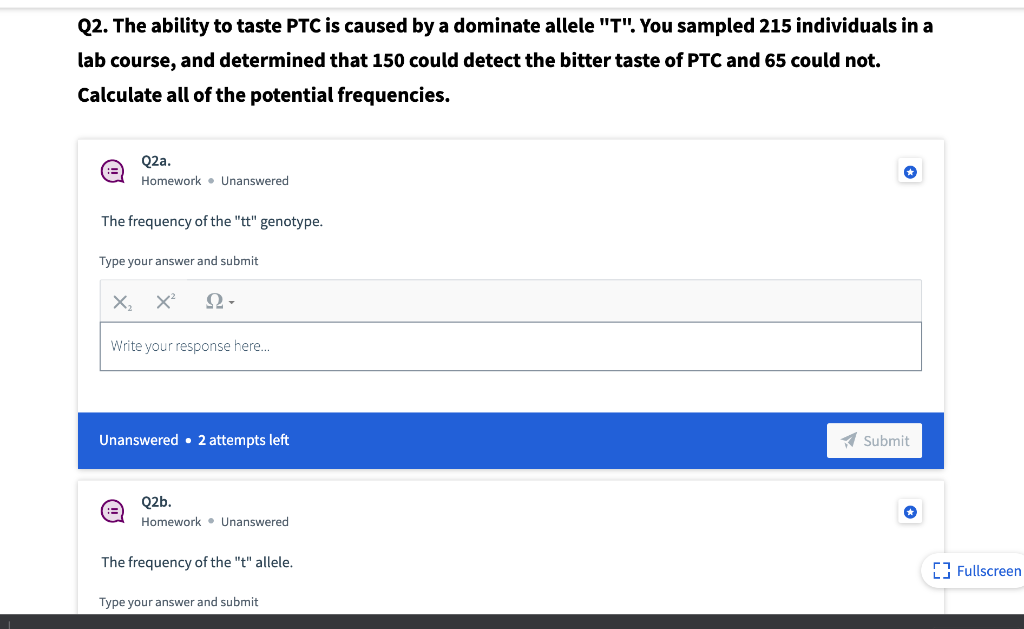
Task: Click the star badge icon for Q2b
Action: coord(910,511)
